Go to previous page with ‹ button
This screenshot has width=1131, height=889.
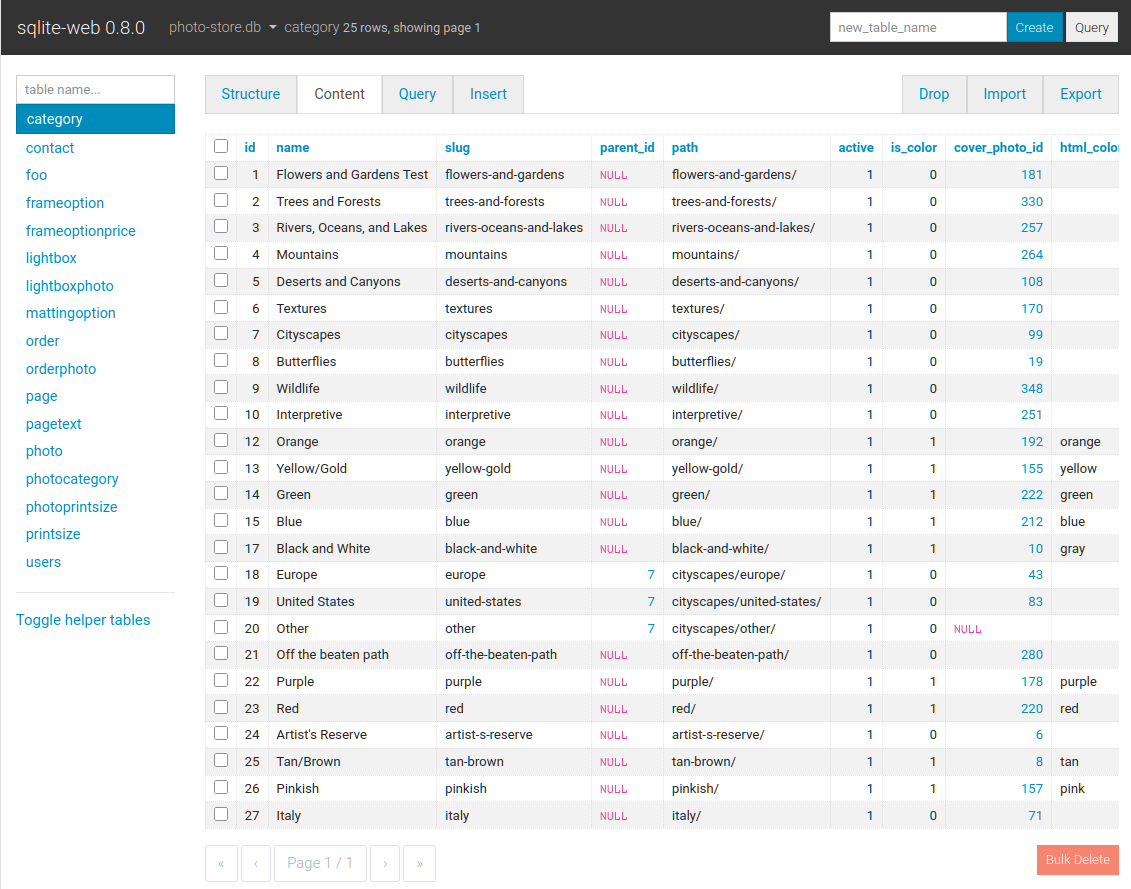click(x=255, y=863)
